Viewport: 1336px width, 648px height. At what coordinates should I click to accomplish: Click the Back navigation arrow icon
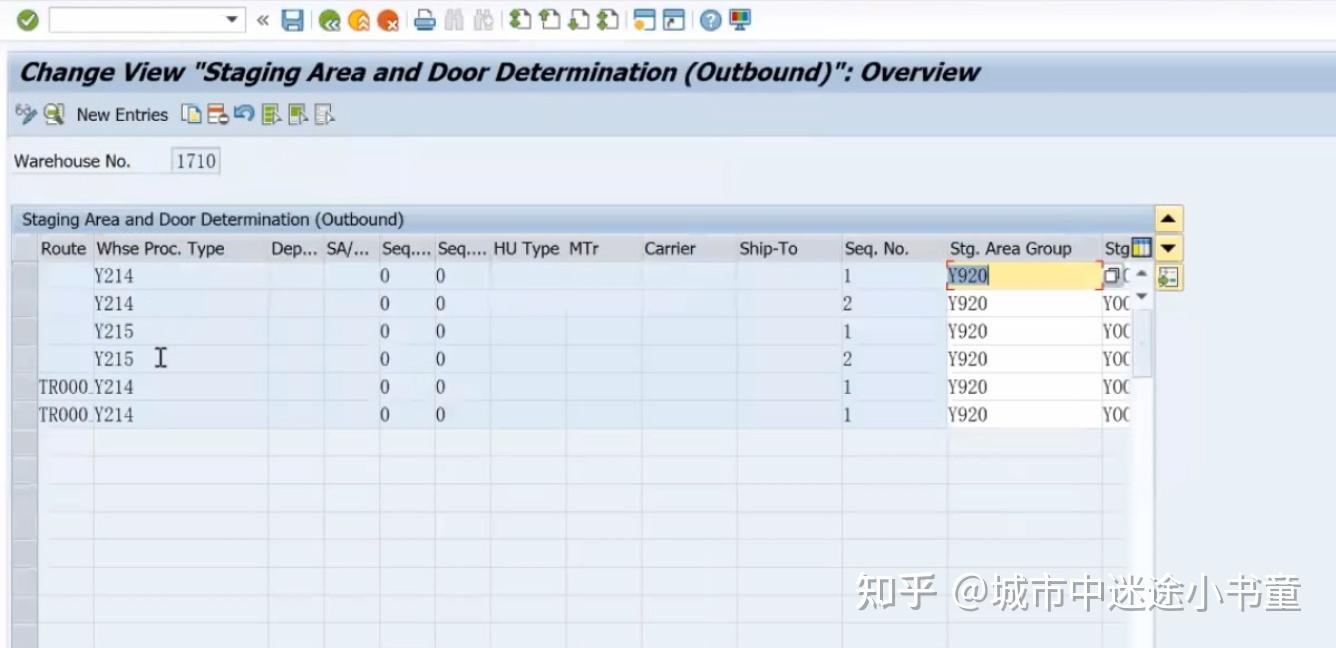coord(330,20)
